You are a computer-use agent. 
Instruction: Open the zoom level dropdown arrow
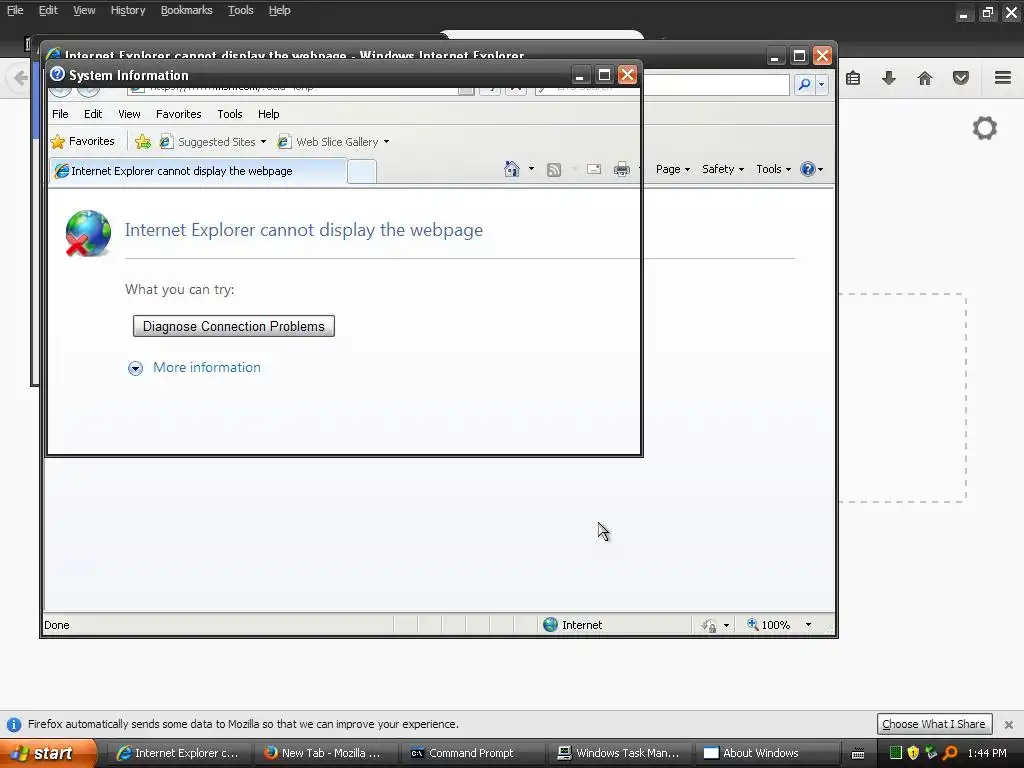click(808, 625)
